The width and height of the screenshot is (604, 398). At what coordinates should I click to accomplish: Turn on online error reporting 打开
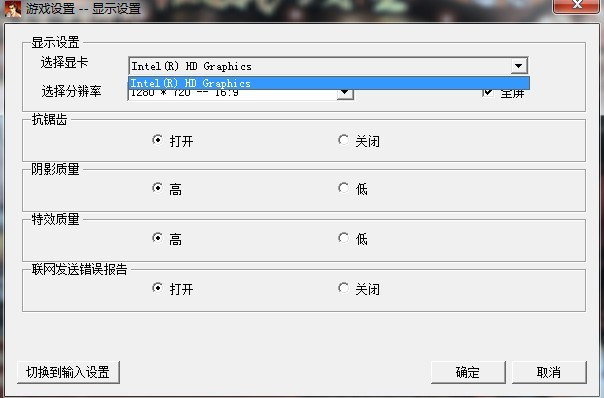coord(157,287)
